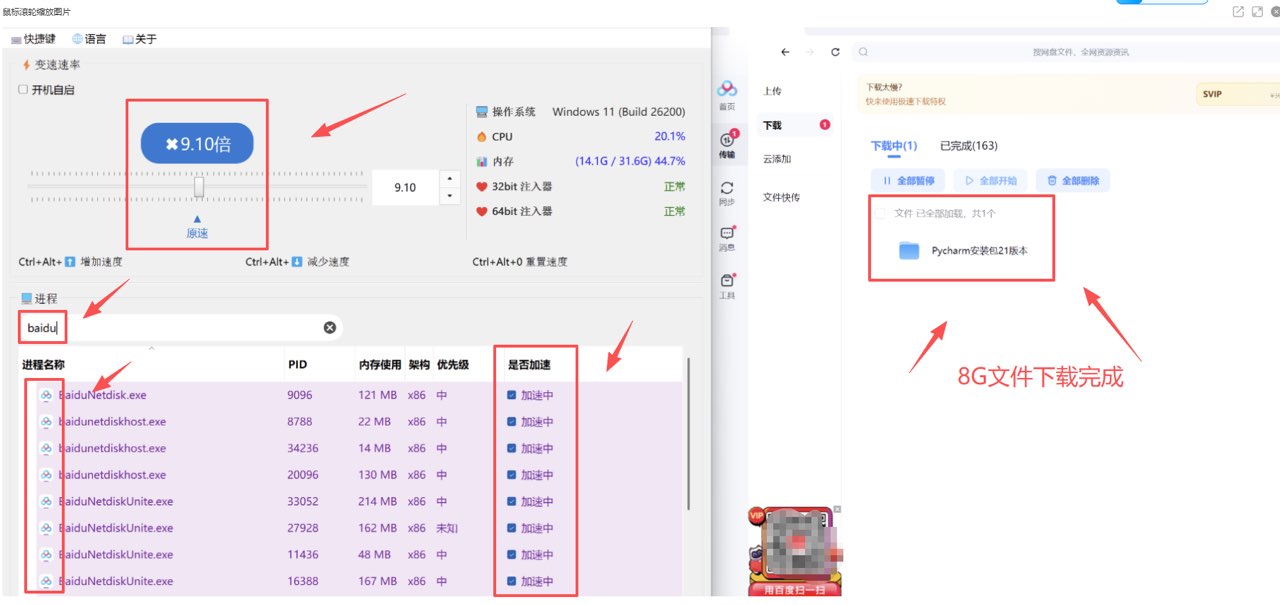1280x605 pixels.
Task: Click the Baidu Netdisk 首页 home icon
Action: click(727, 92)
